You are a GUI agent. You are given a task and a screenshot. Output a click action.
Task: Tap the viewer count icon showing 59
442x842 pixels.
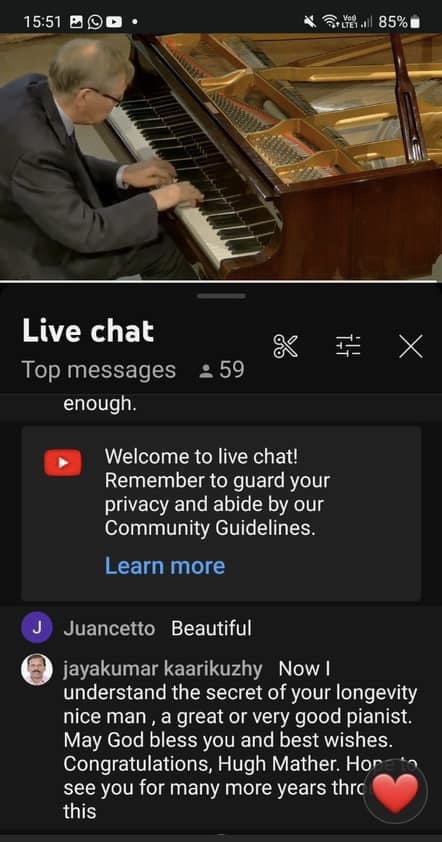[205, 371]
